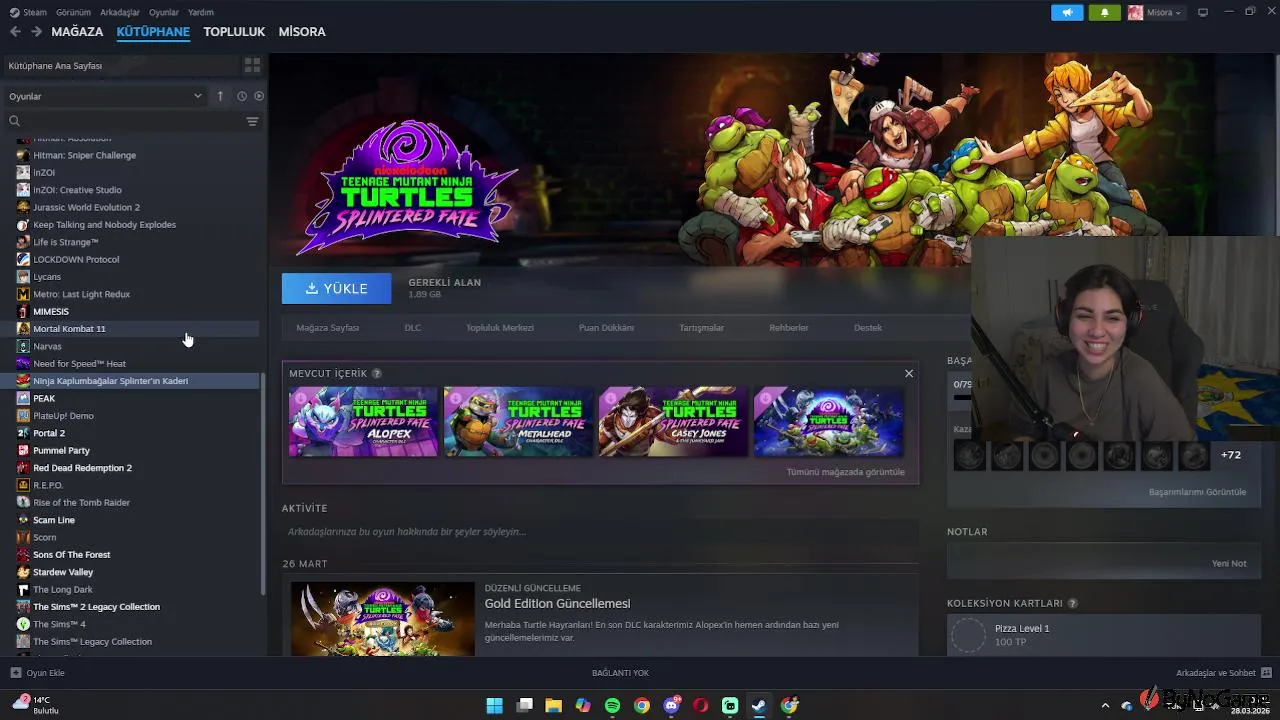1280x720 pixels.
Task: Expand Oyunlar category dropdown
Action: pyautogui.click(x=105, y=96)
